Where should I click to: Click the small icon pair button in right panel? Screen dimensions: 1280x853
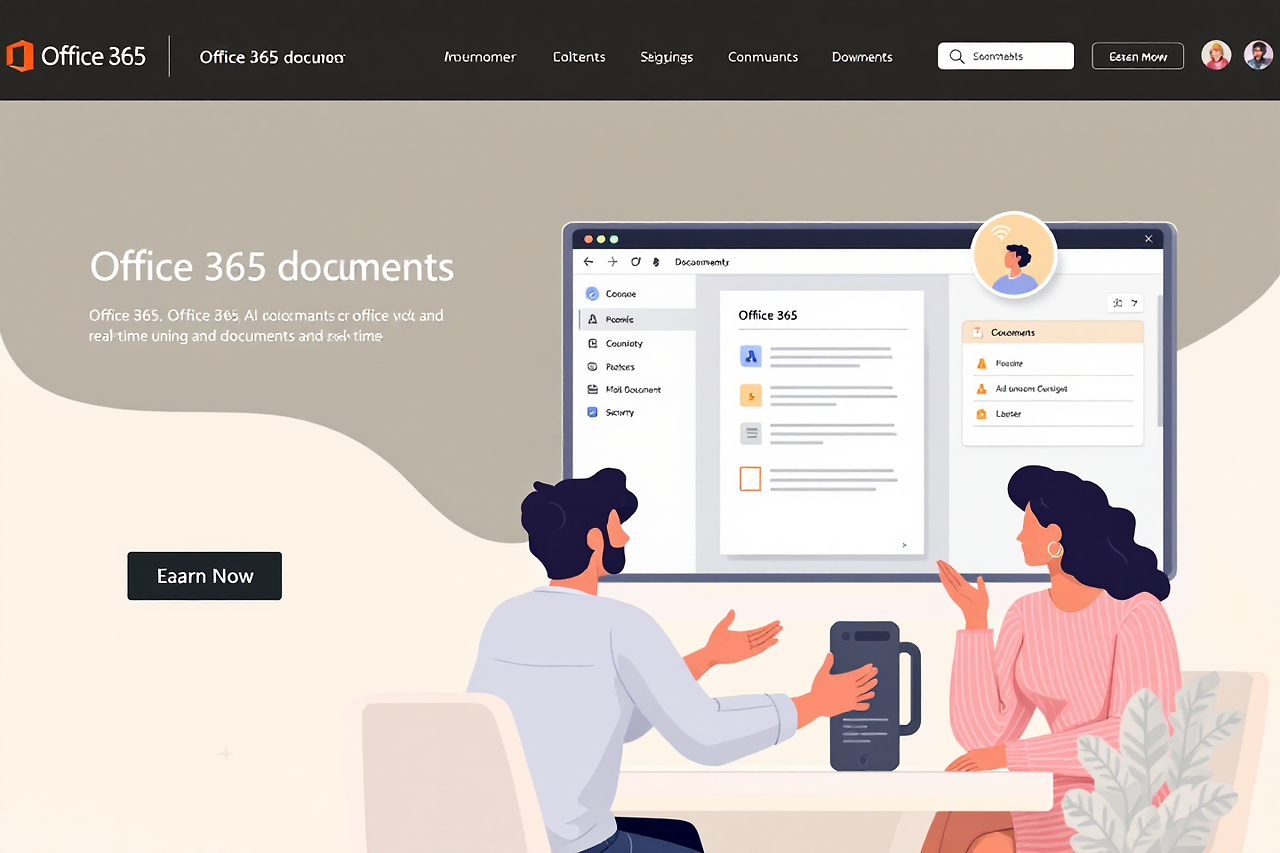[x=1126, y=302]
